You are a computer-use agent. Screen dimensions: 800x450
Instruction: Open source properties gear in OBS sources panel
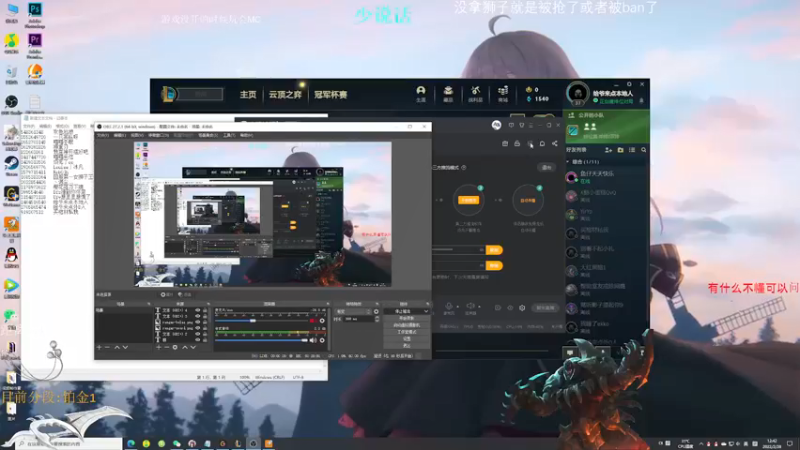pos(175,347)
